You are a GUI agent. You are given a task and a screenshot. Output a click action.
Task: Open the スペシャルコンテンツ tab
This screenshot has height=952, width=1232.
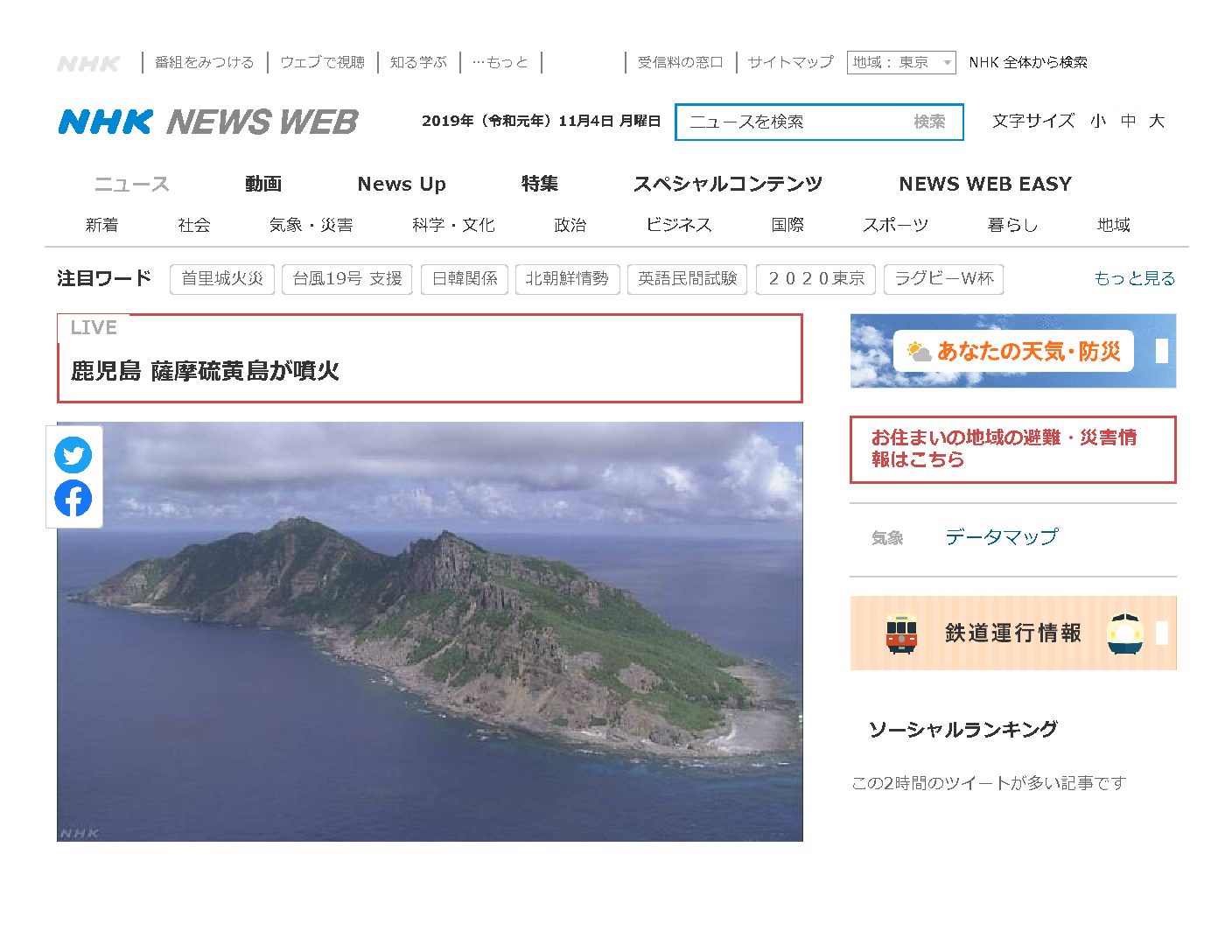[x=728, y=184]
